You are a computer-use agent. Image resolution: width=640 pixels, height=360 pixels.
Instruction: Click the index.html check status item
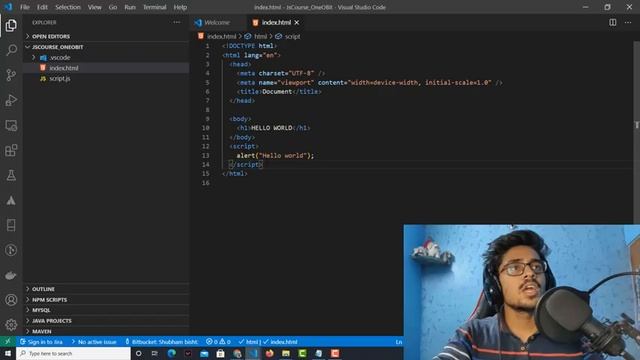(280, 342)
